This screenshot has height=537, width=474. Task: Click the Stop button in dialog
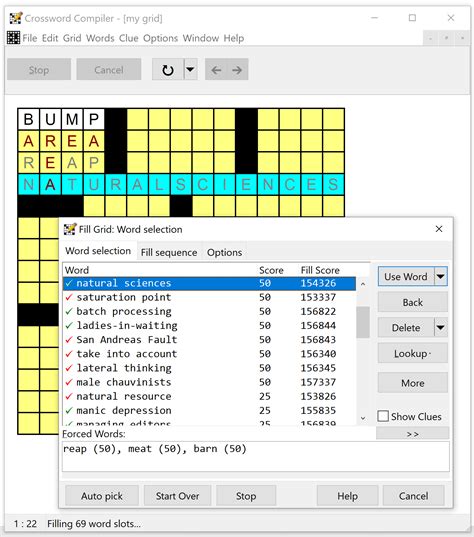coord(246,496)
